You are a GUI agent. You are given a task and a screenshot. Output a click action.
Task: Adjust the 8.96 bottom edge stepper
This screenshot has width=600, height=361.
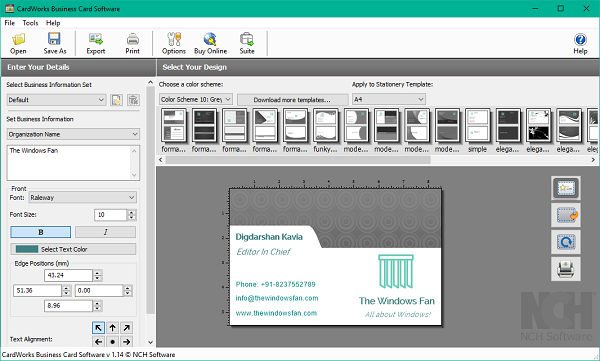(98, 306)
